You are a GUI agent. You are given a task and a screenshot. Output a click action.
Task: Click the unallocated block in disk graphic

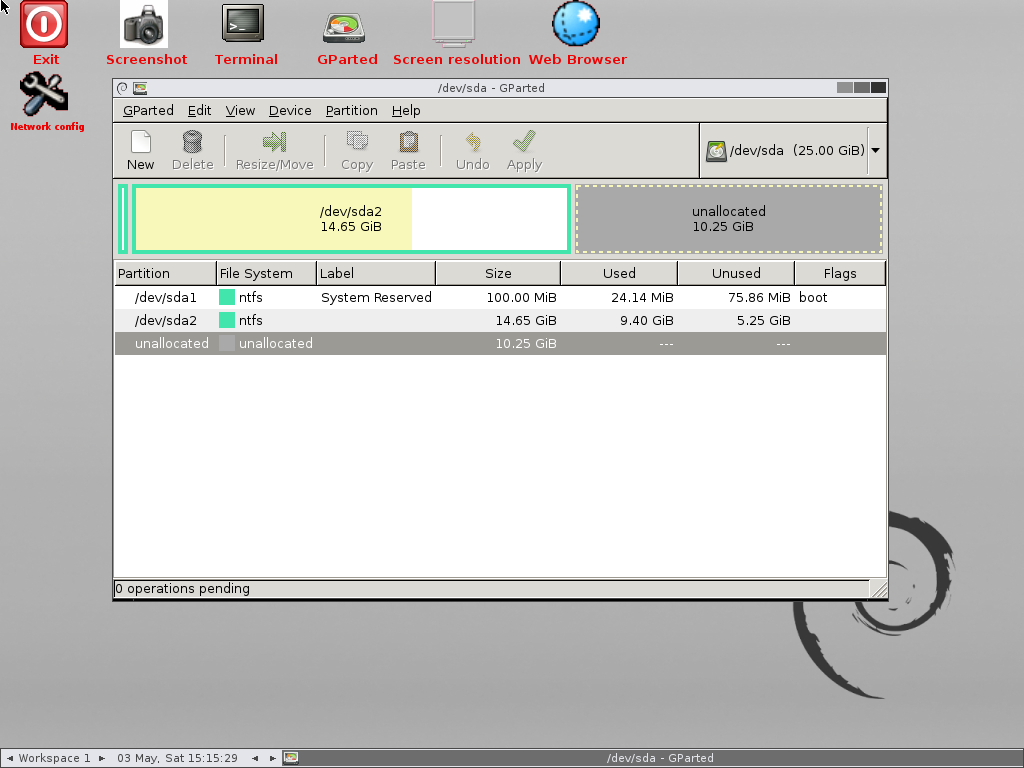coord(729,219)
